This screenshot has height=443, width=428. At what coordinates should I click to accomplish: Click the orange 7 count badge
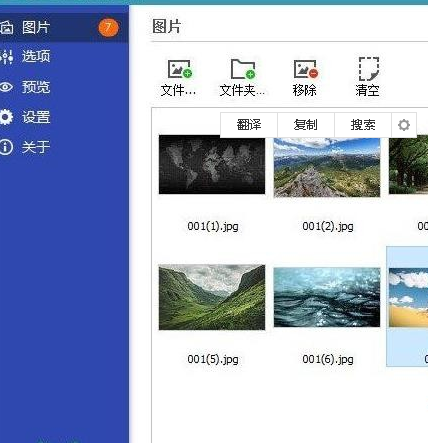tap(108, 28)
